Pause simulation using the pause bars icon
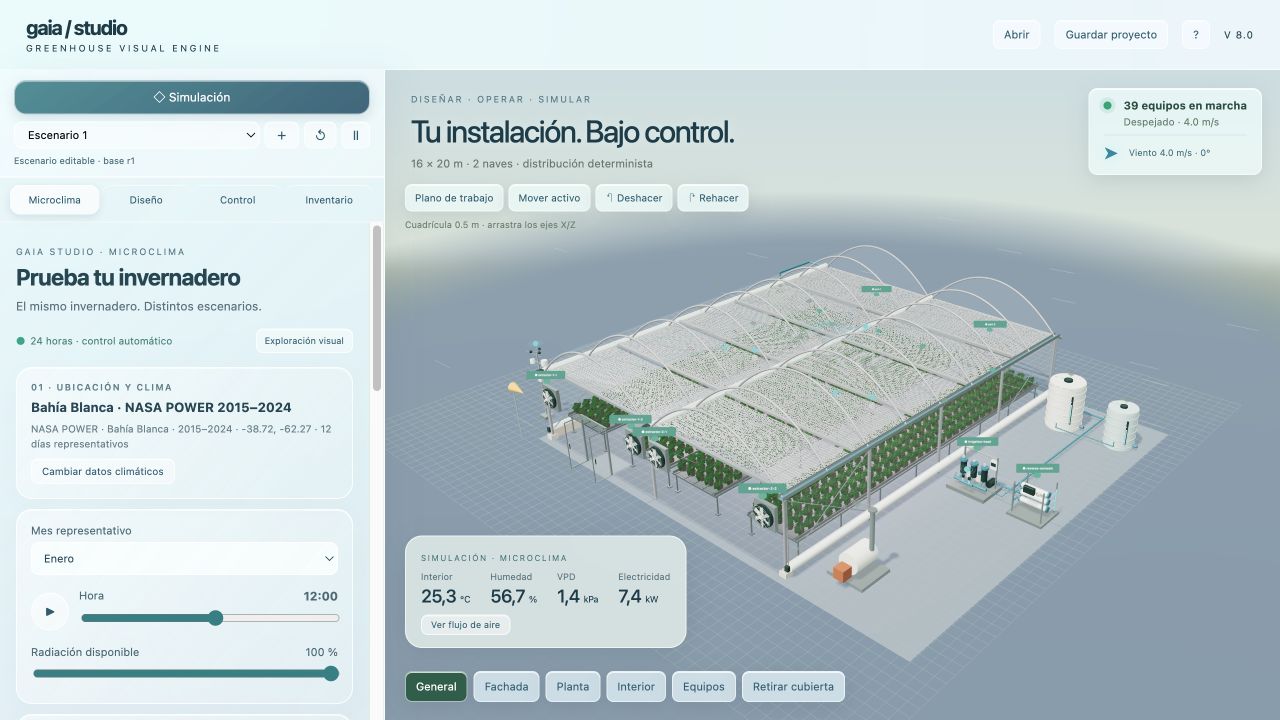Screen dimensions: 1280x720 (356, 135)
